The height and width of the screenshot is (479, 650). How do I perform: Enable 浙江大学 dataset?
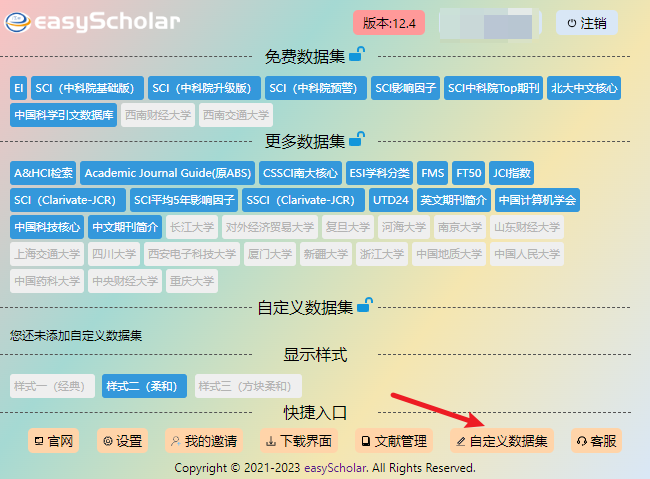pos(382,254)
